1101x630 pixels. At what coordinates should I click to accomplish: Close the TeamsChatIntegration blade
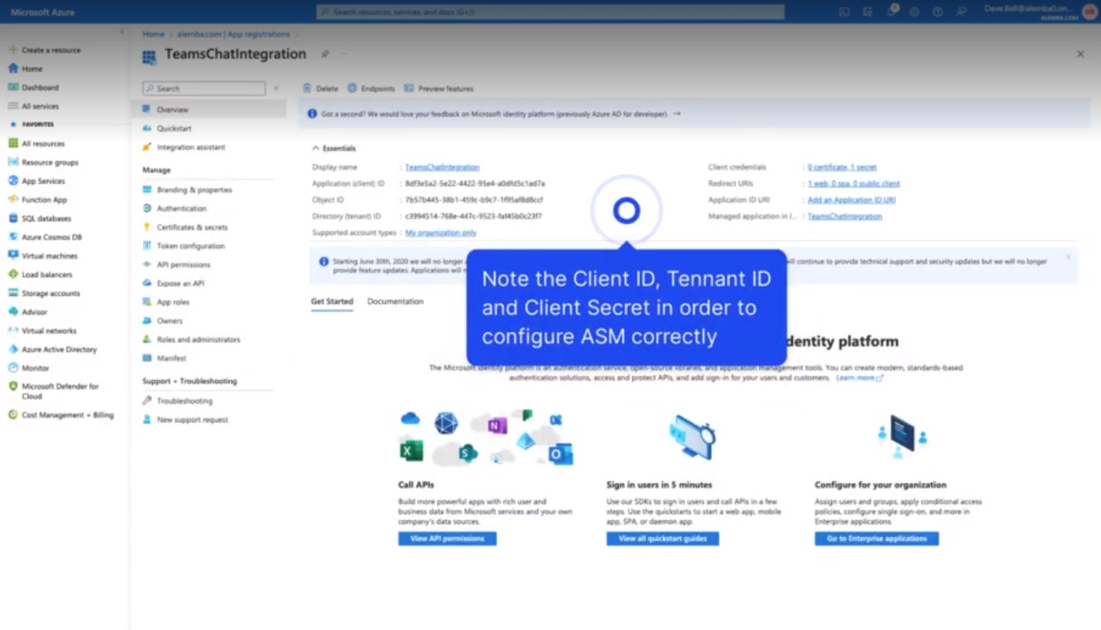[x=1080, y=54]
